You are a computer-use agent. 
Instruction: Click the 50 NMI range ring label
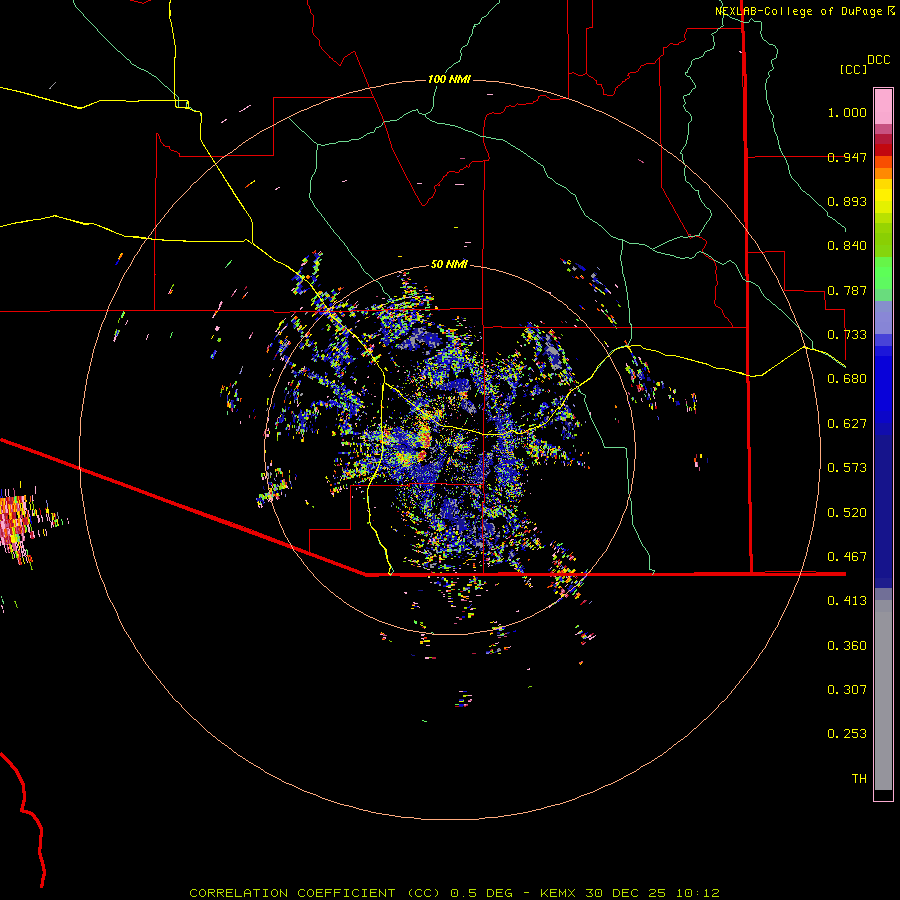449,264
